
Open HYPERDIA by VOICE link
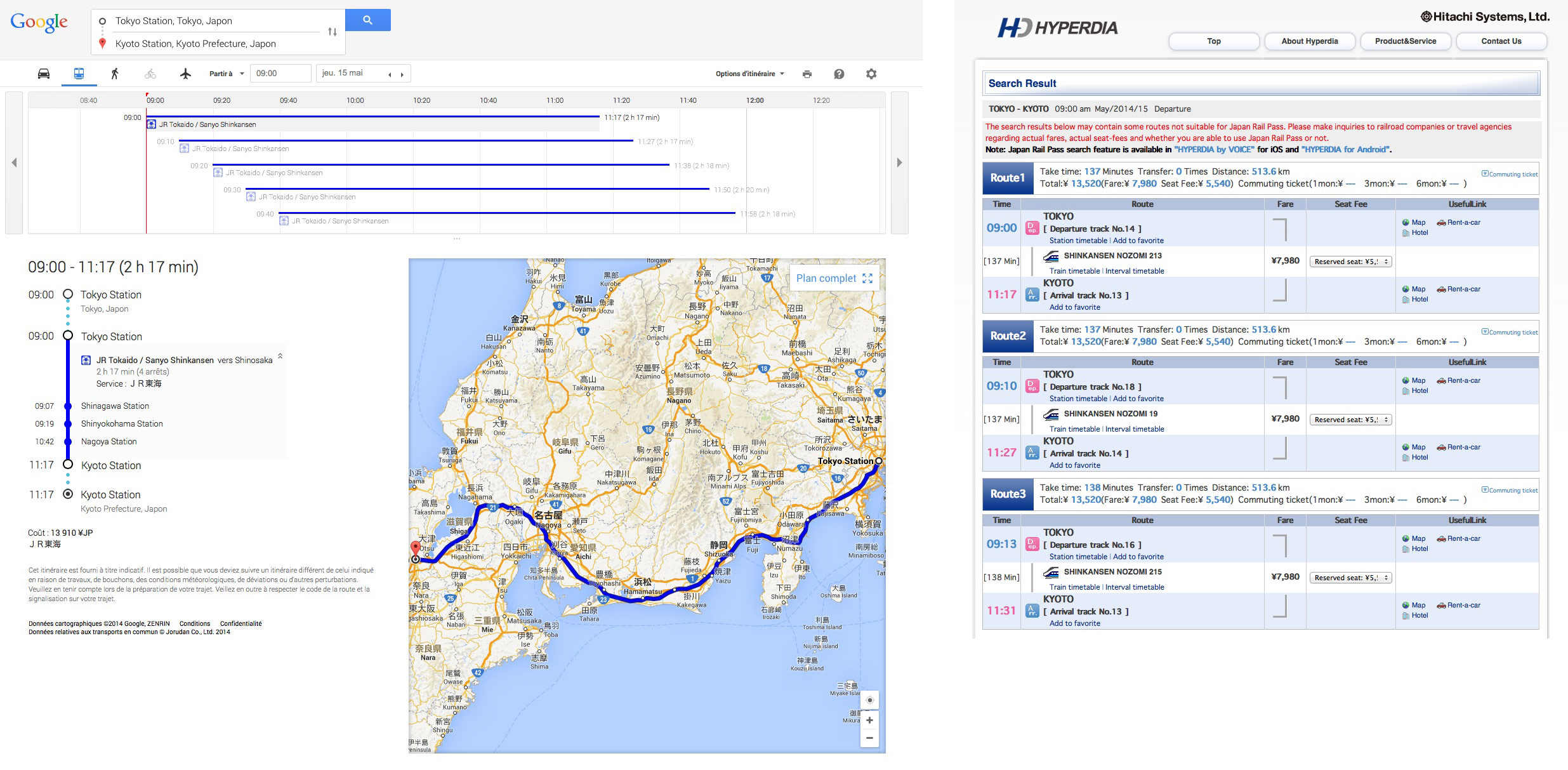pos(1214,150)
